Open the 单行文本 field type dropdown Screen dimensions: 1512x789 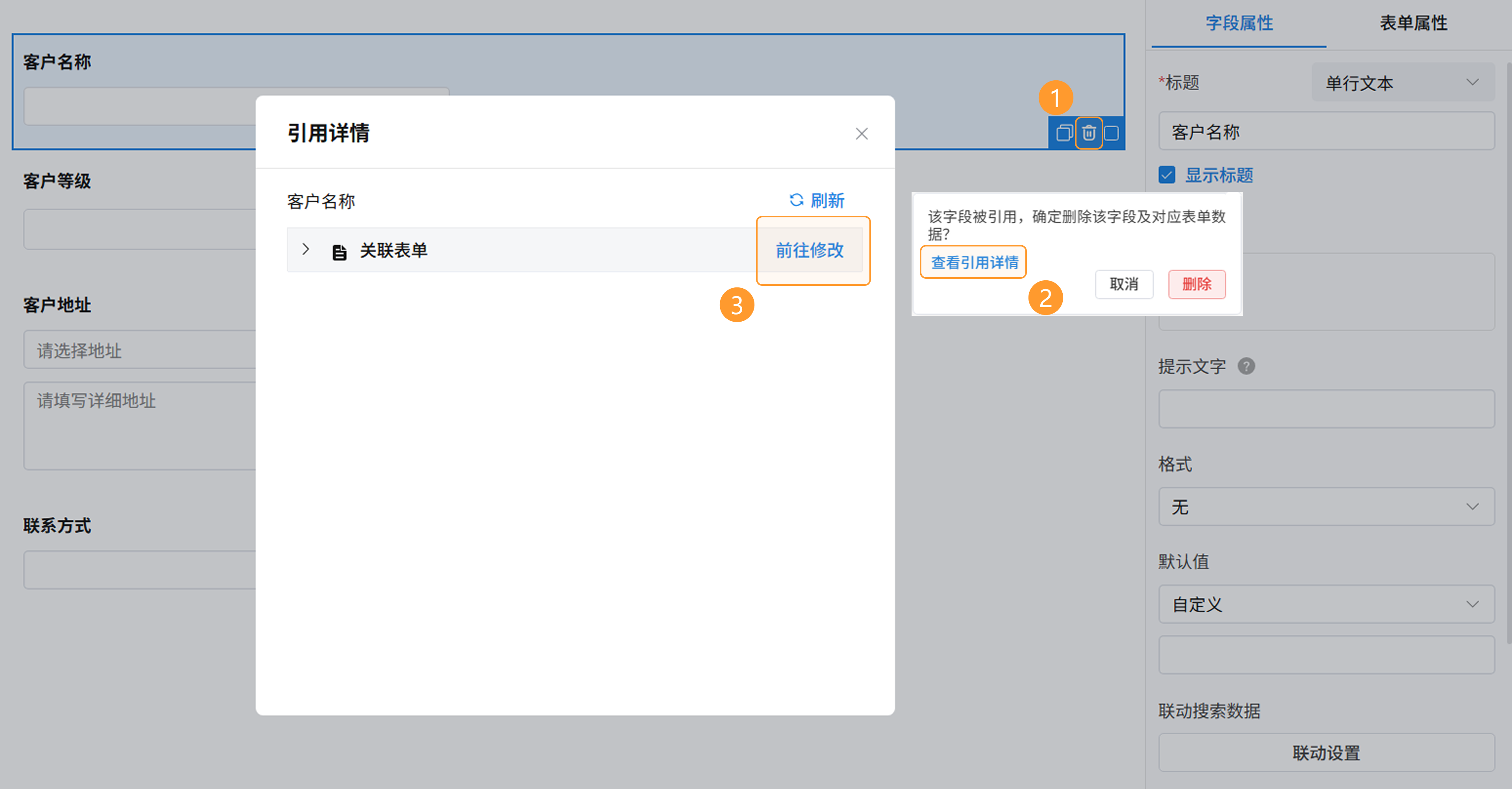pyautogui.click(x=1402, y=83)
